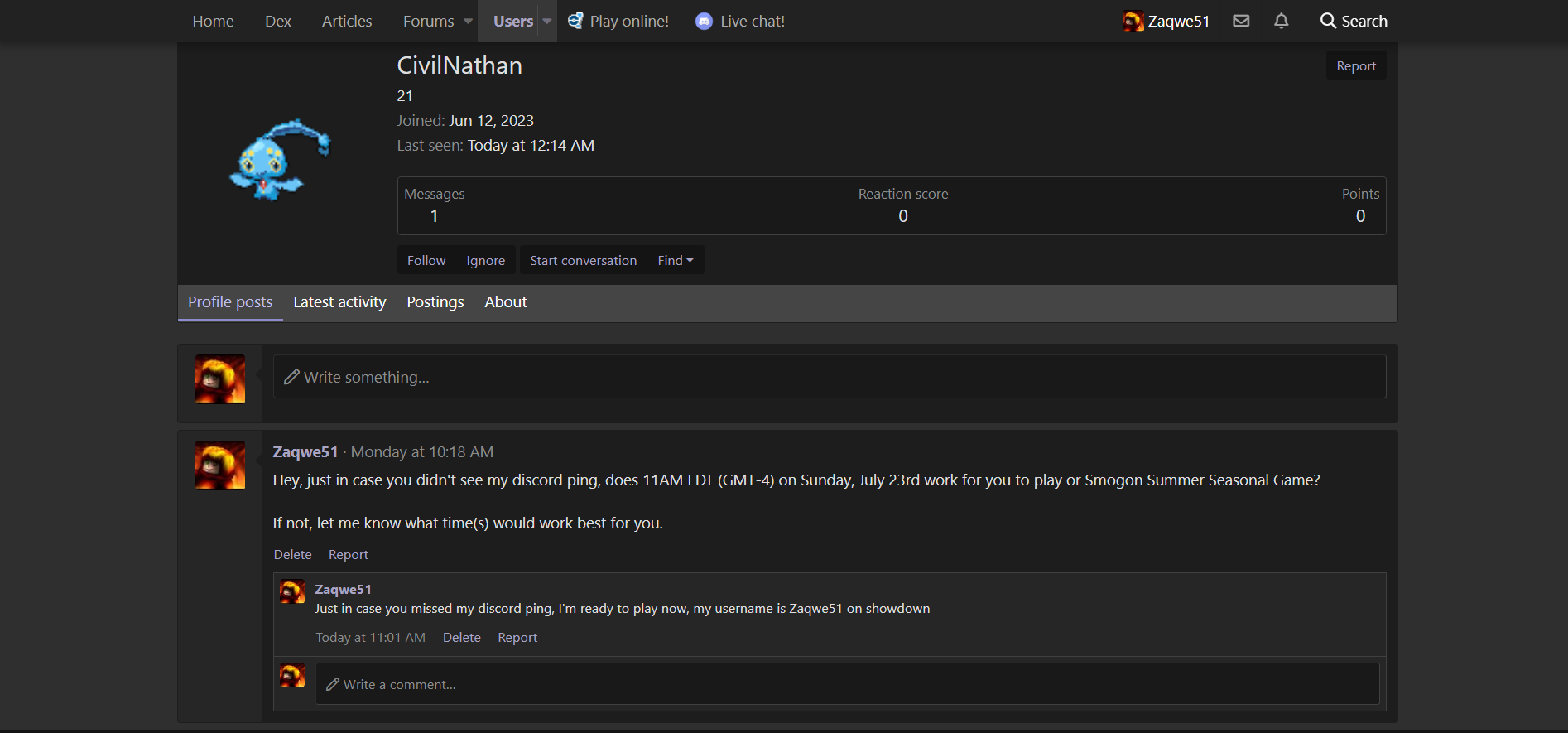The height and width of the screenshot is (733, 1568).
Task: Click the Last seen Today at 12:14 AM
Action: click(x=531, y=146)
